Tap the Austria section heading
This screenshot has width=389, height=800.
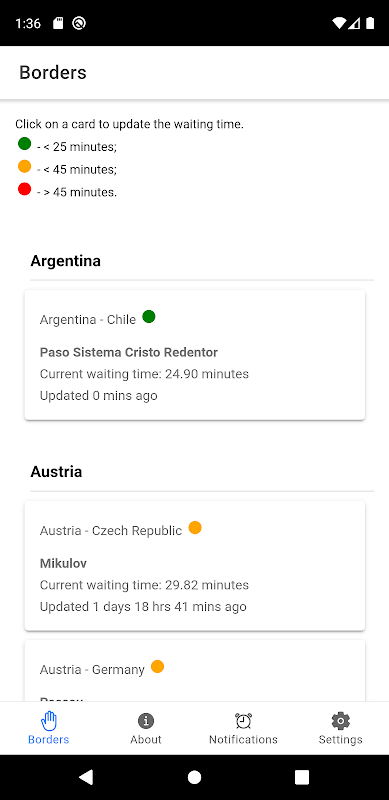point(56,472)
